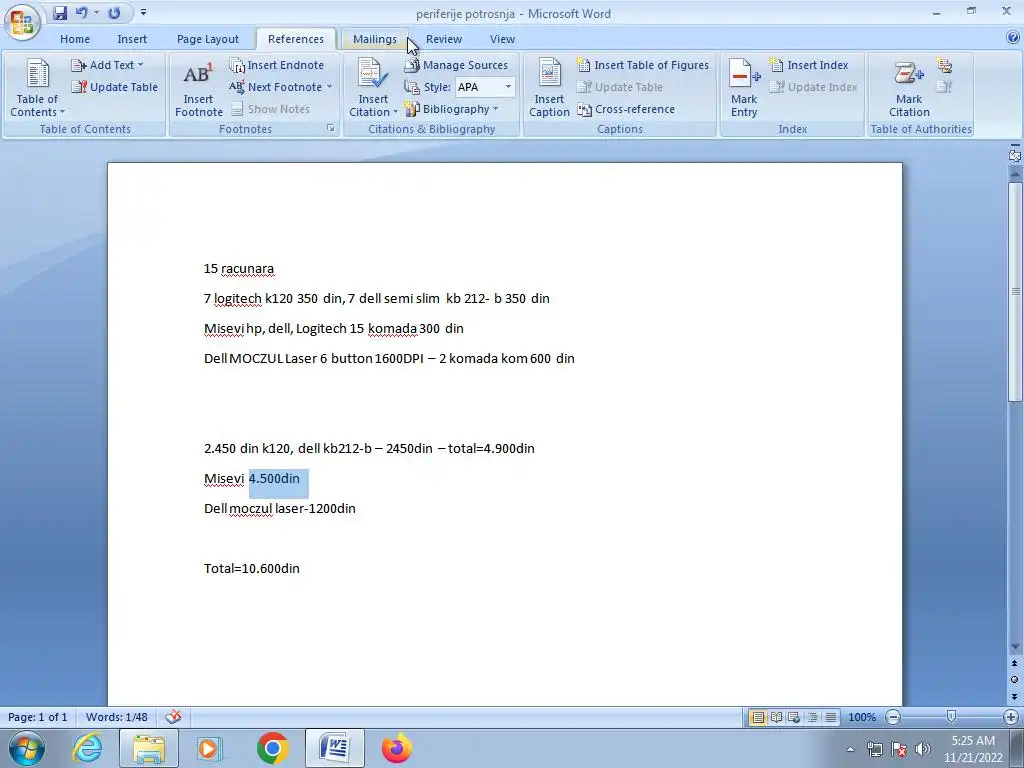
Task: Click the proofing errors status icon
Action: [x=173, y=717]
